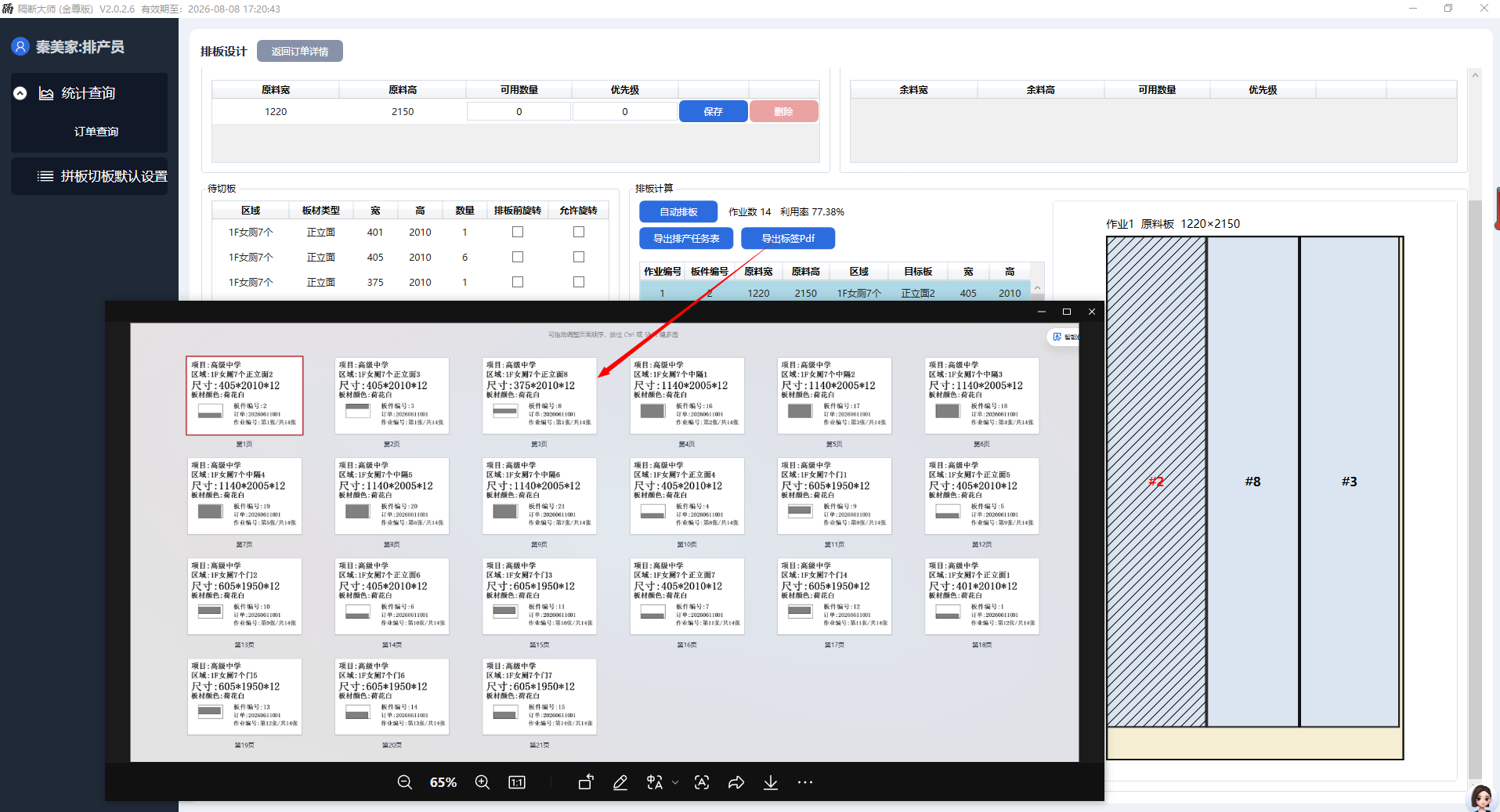Click 导出标签Pdf
The width and height of the screenshot is (1500, 812).
(x=788, y=238)
